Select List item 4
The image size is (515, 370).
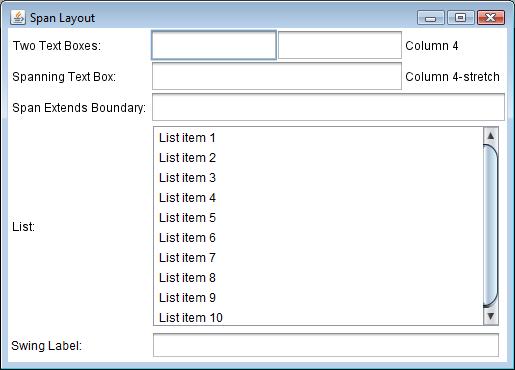(x=318, y=198)
